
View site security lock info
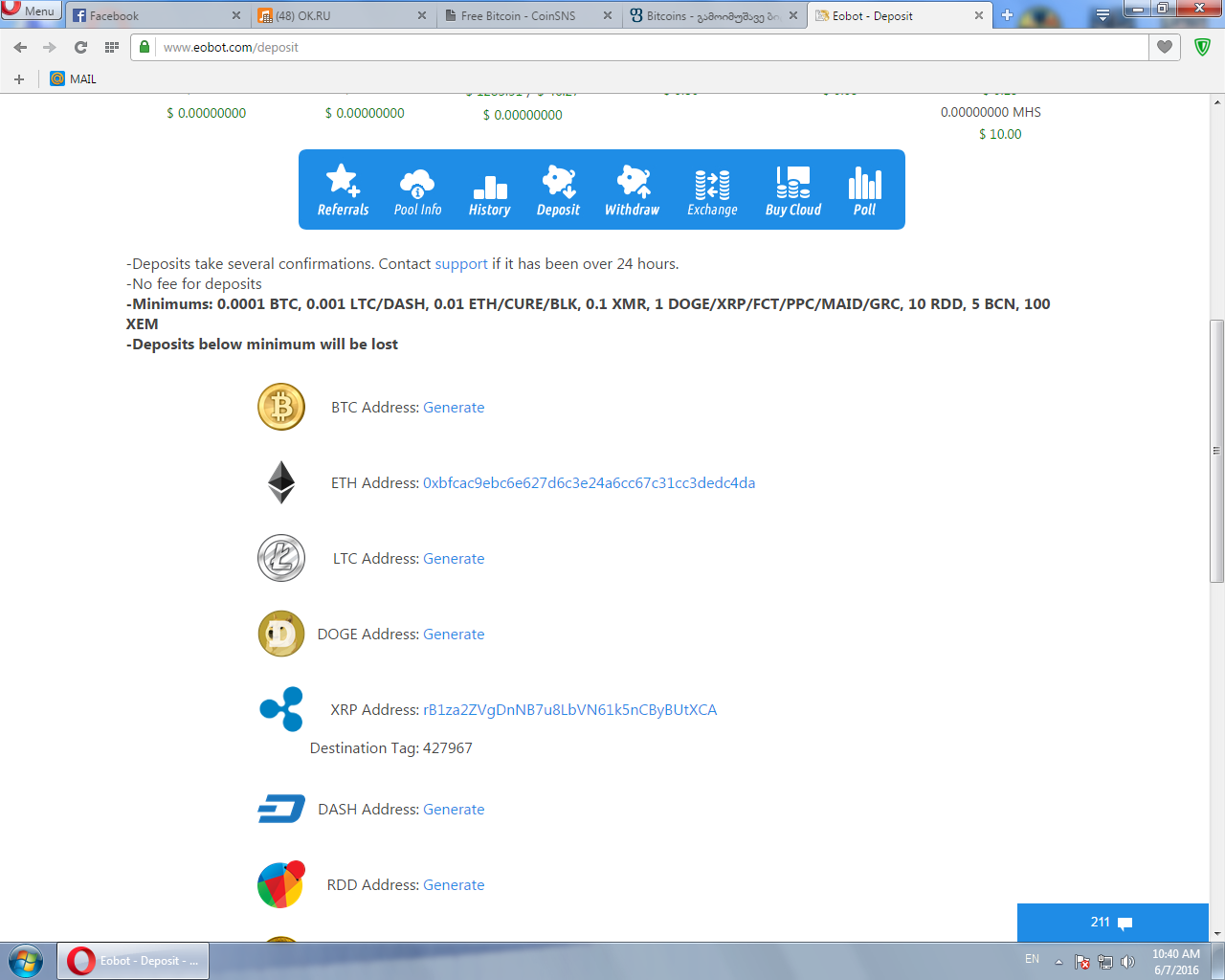click(x=144, y=47)
